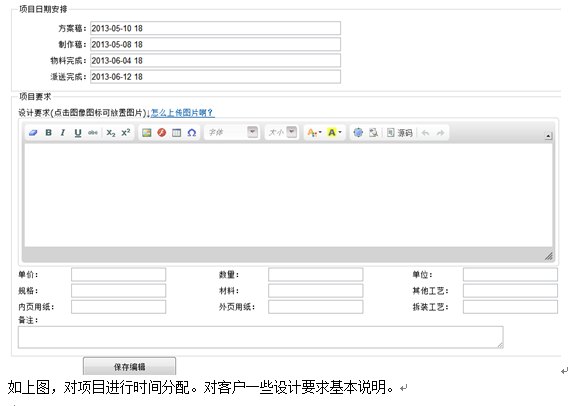Focus the 拆装工艺 input field

[510, 307]
